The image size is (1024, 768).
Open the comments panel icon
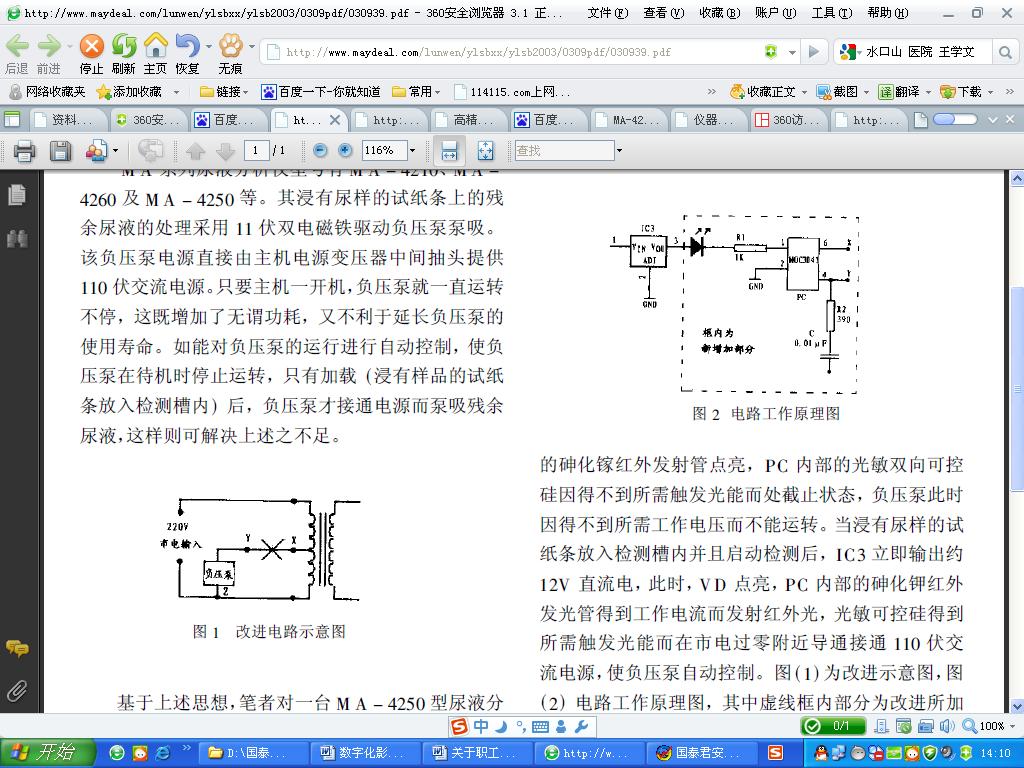tap(17, 648)
